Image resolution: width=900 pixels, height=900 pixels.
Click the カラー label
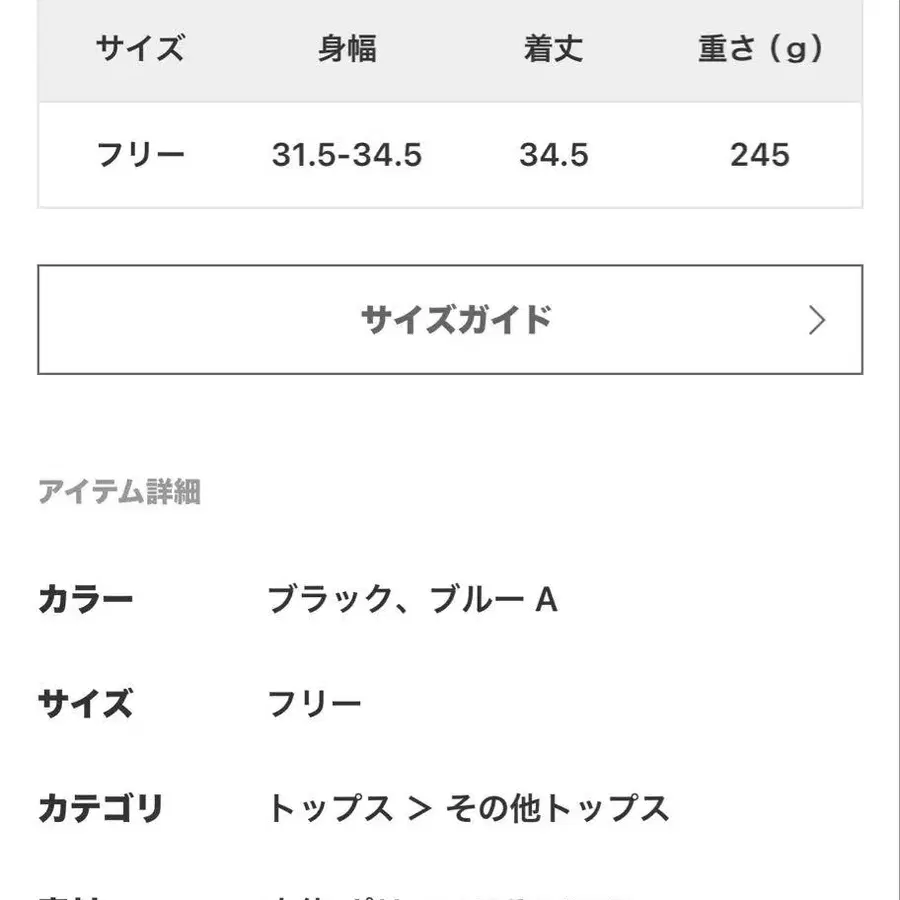coord(85,600)
